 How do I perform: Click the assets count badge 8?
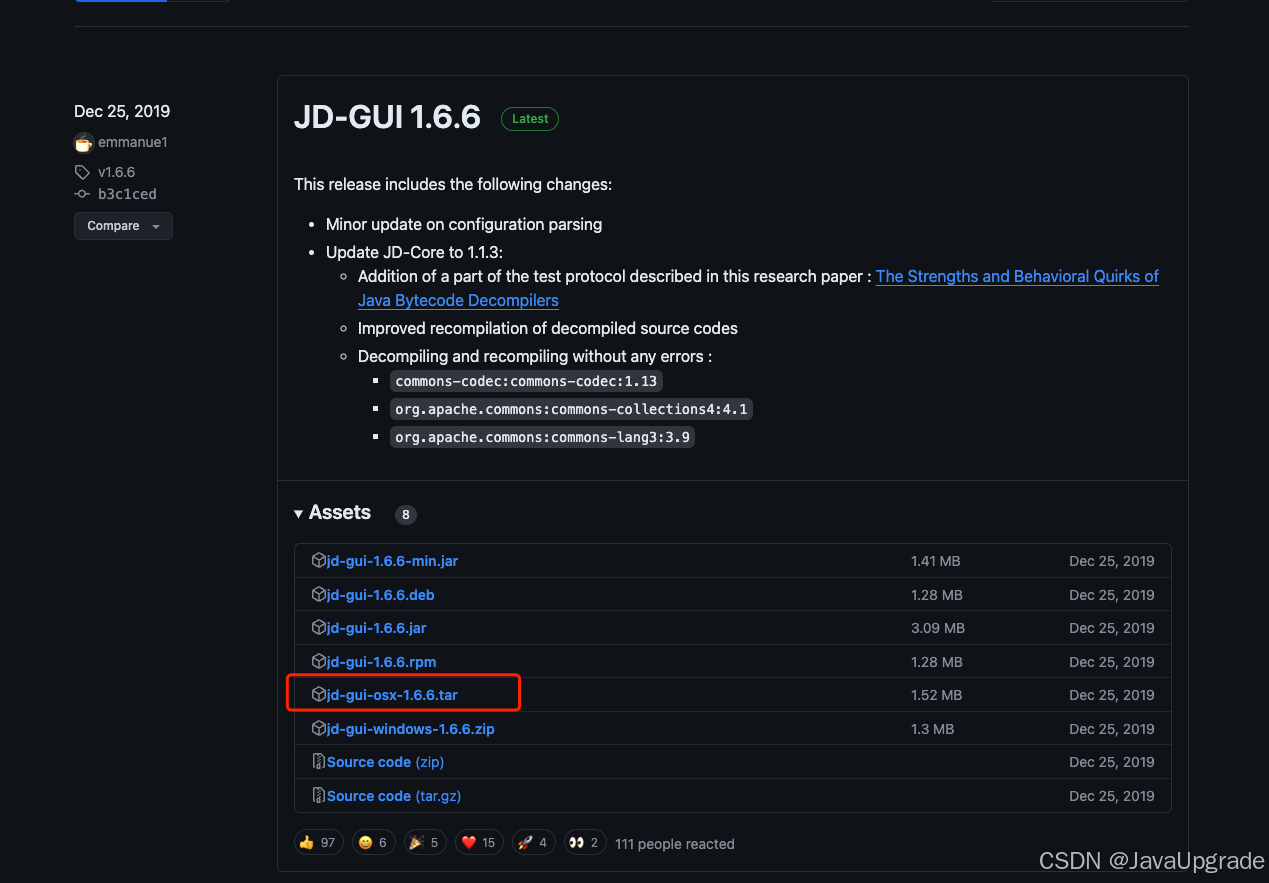[405, 515]
